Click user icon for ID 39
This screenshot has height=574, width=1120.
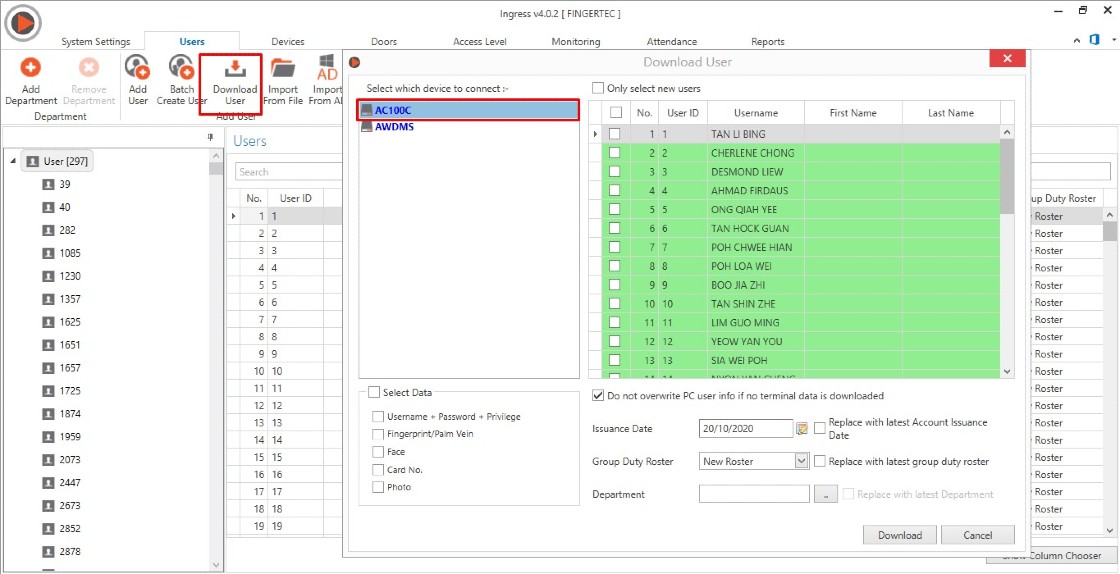[x=49, y=184]
